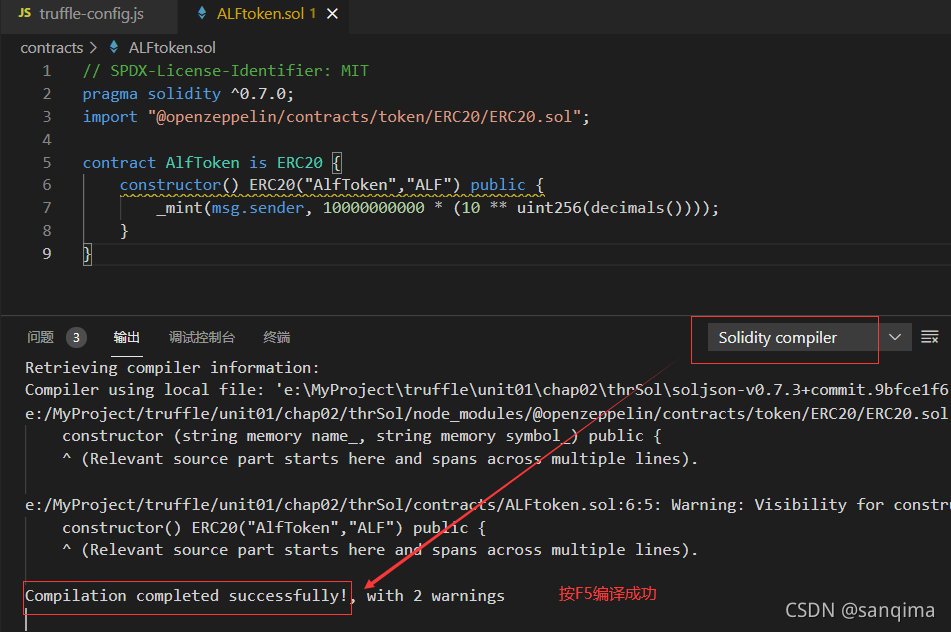Click line number 9 in the gutter
This screenshot has width=951, height=632.
click(47, 254)
